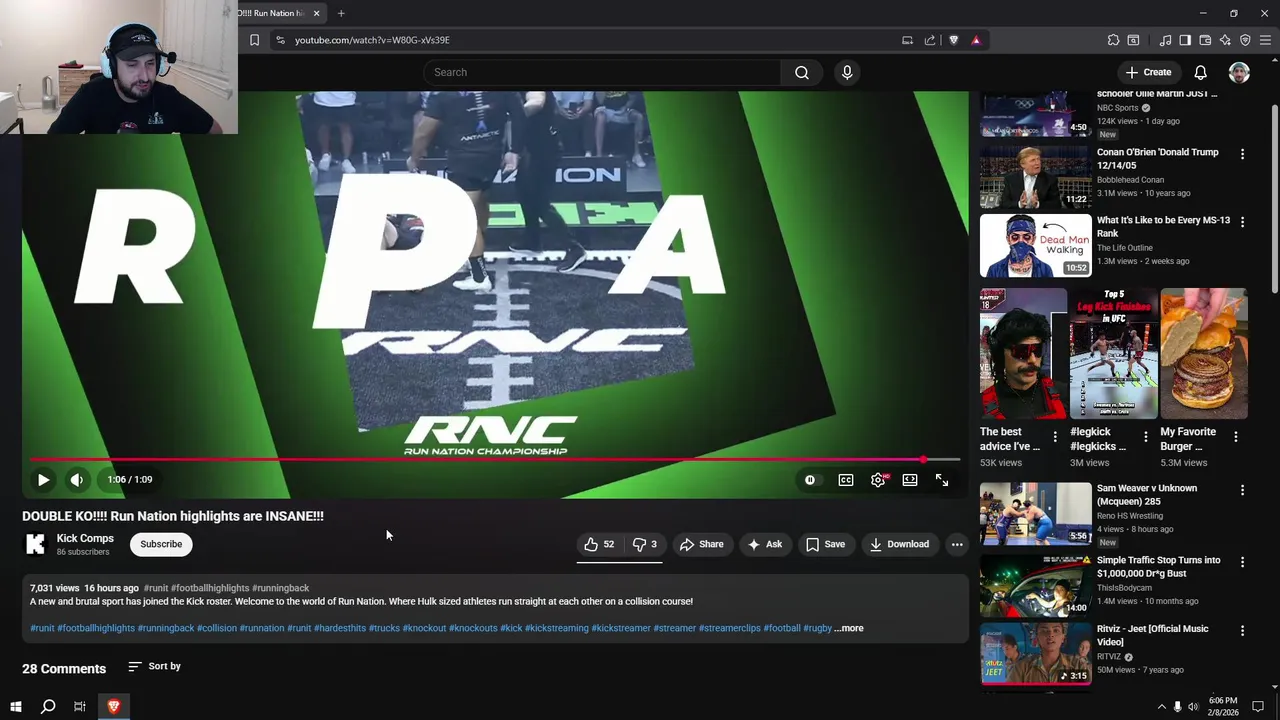The image size is (1280, 720).
Task: Share this video
Action: pyautogui.click(x=701, y=544)
